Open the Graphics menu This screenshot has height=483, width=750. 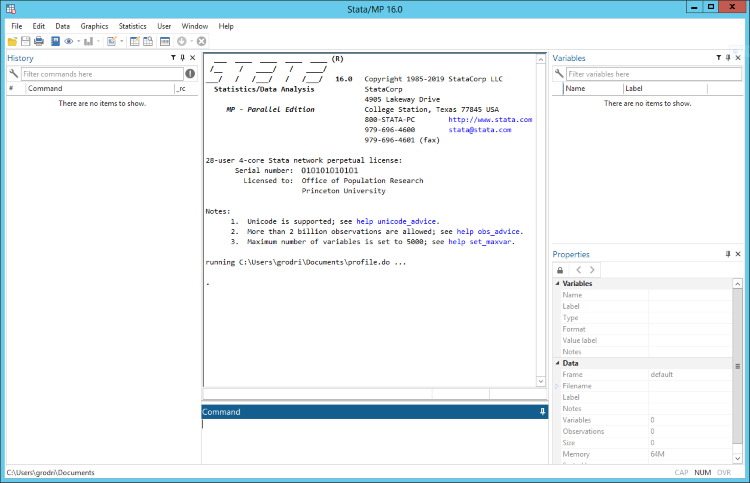(94, 26)
